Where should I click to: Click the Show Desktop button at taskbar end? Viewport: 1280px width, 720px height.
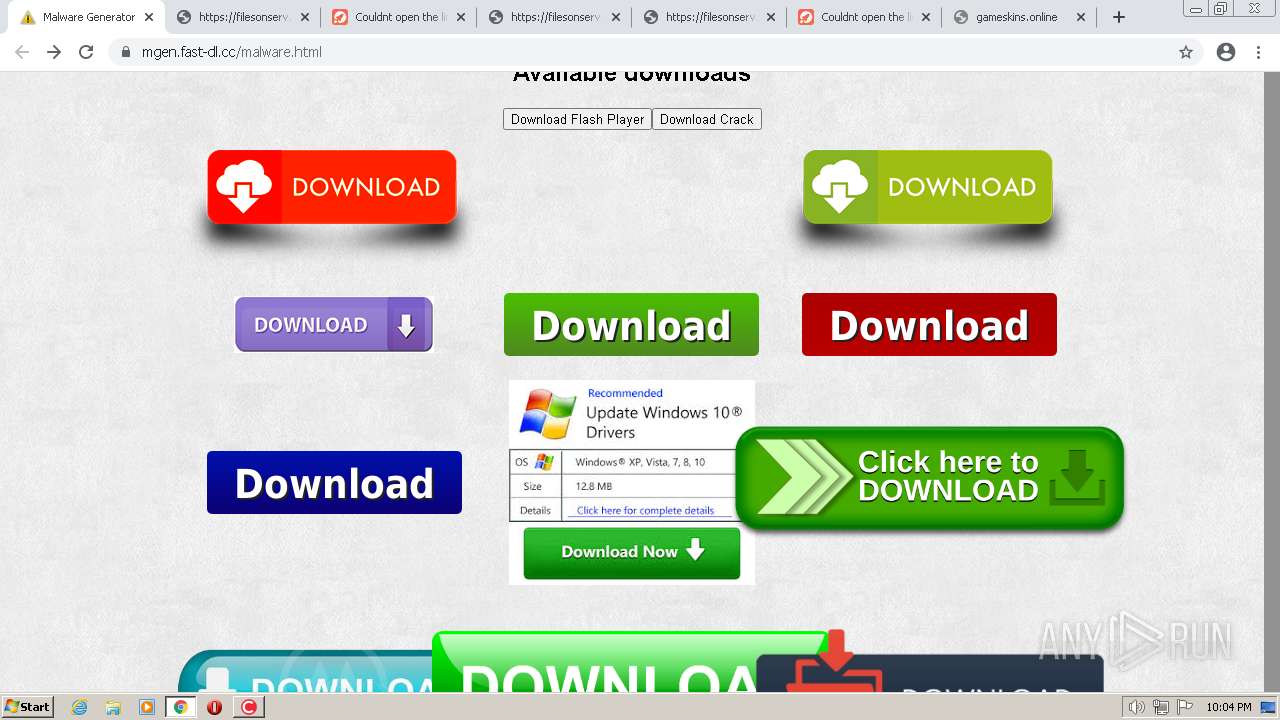[1269, 707]
